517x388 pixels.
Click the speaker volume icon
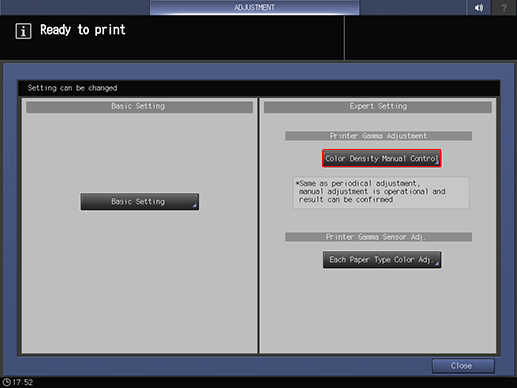point(479,7)
